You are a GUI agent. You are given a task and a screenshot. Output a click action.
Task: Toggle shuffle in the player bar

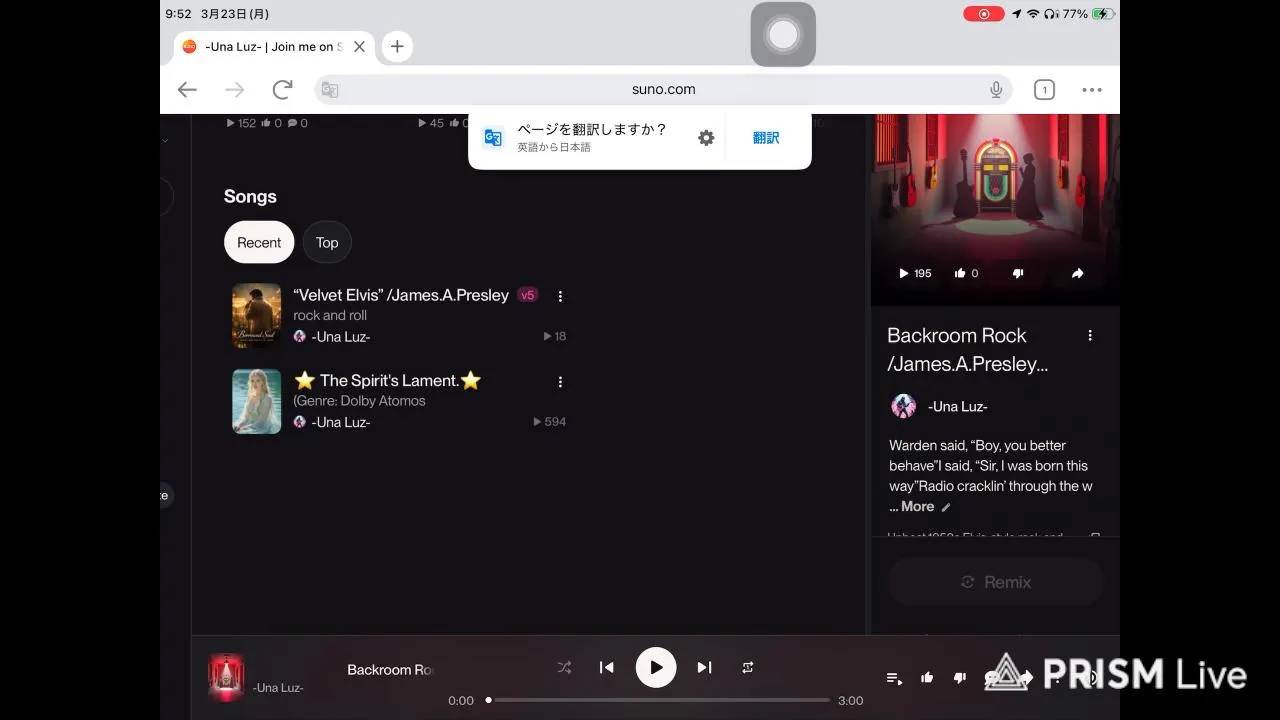[564, 667]
